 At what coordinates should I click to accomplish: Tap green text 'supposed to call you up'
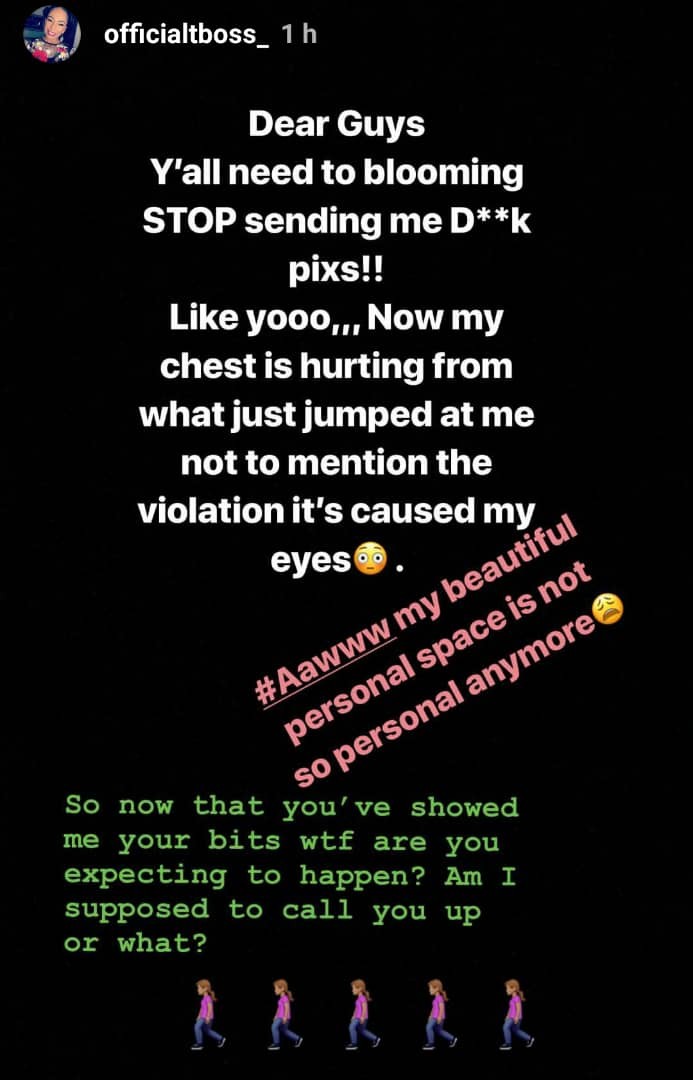272,911
